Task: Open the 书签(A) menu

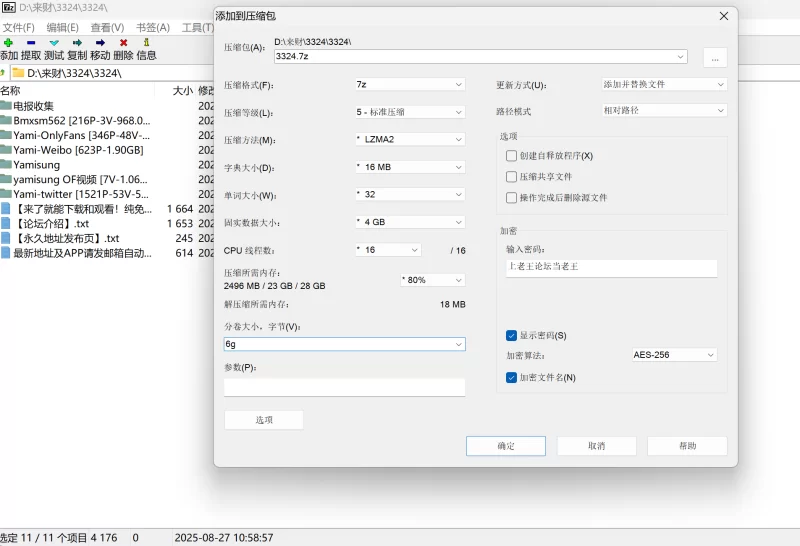Action: (x=153, y=28)
